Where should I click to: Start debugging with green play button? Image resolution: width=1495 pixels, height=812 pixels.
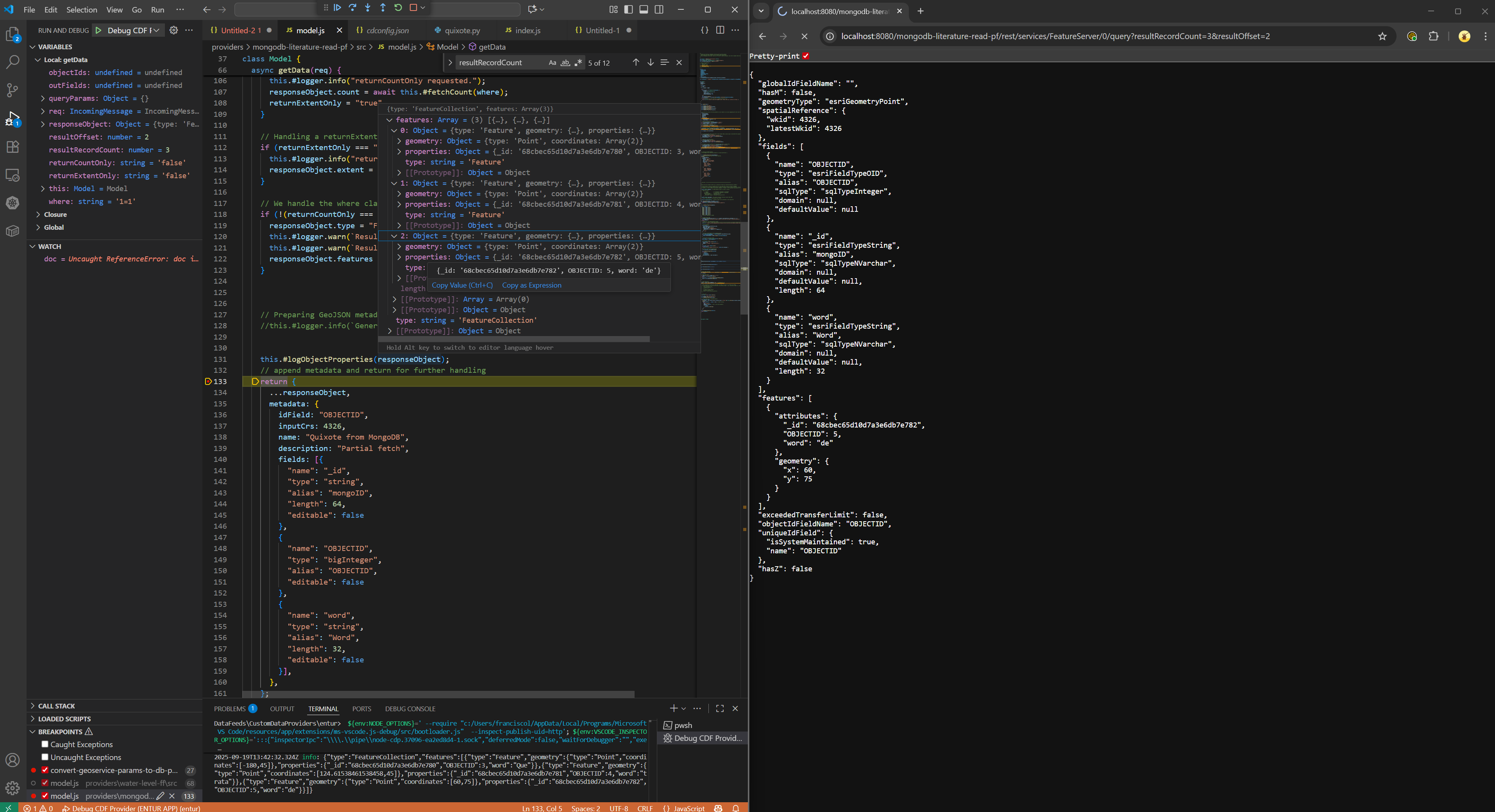click(98, 30)
